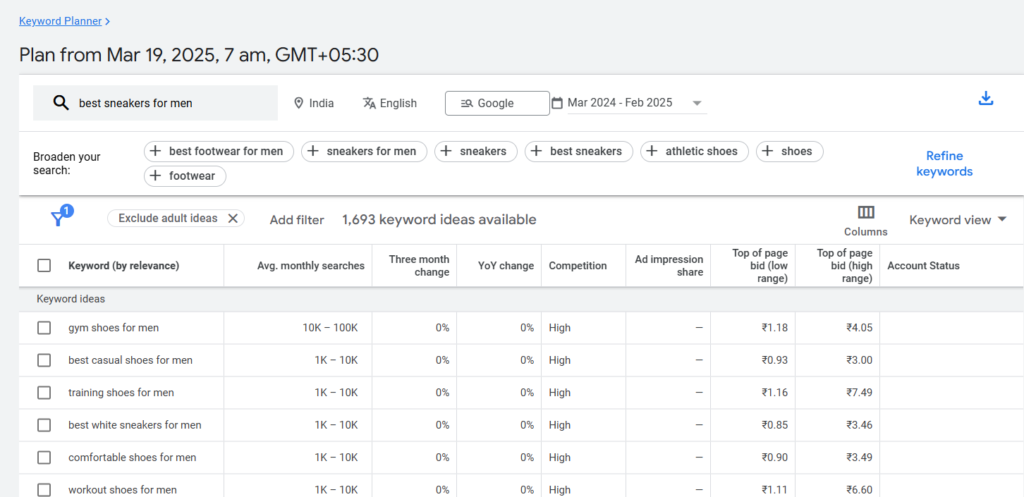Change the India location setting
Image resolution: width=1024 pixels, height=497 pixels.
click(x=314, y=103)
